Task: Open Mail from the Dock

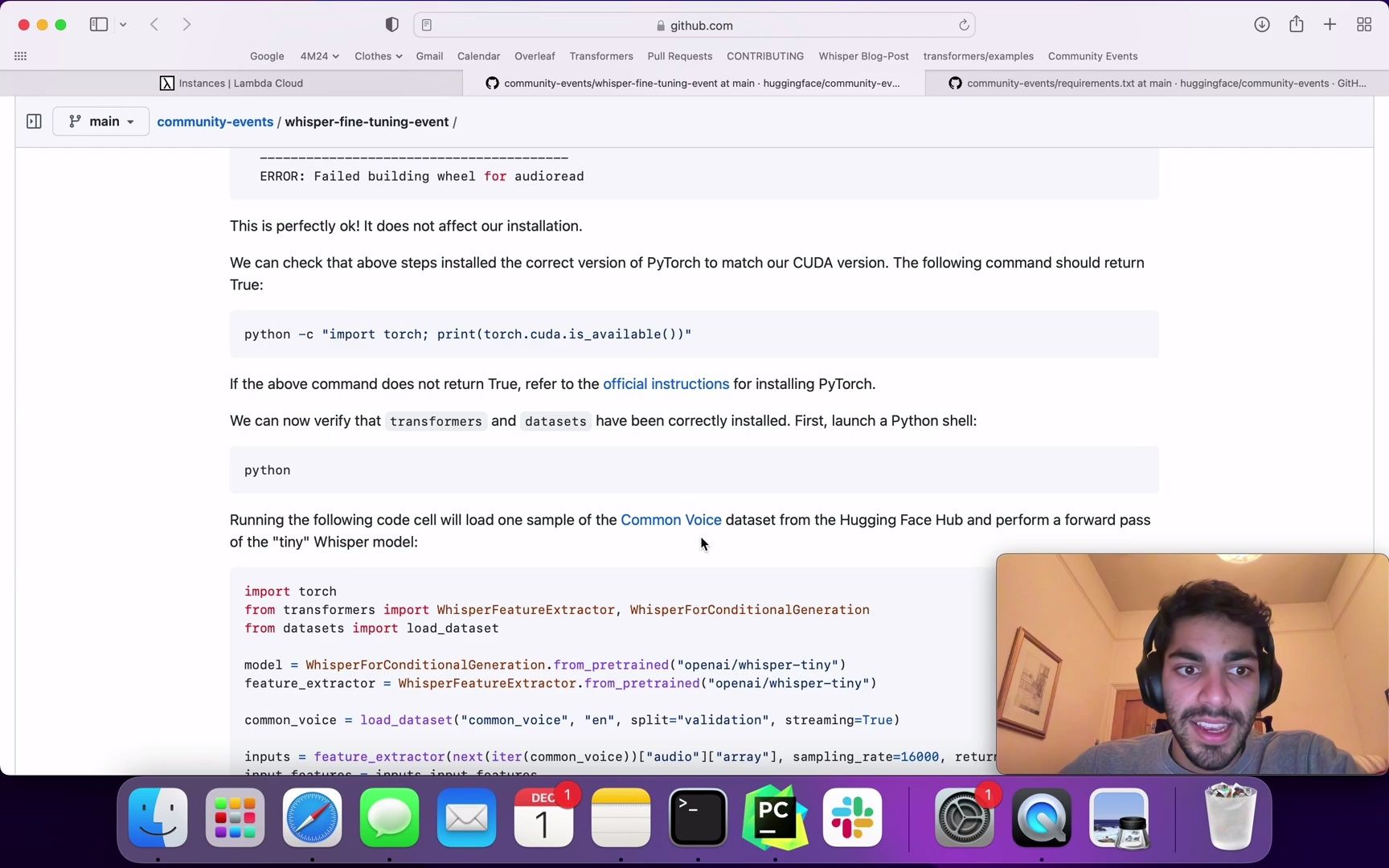Action: [x=466, y=818]
